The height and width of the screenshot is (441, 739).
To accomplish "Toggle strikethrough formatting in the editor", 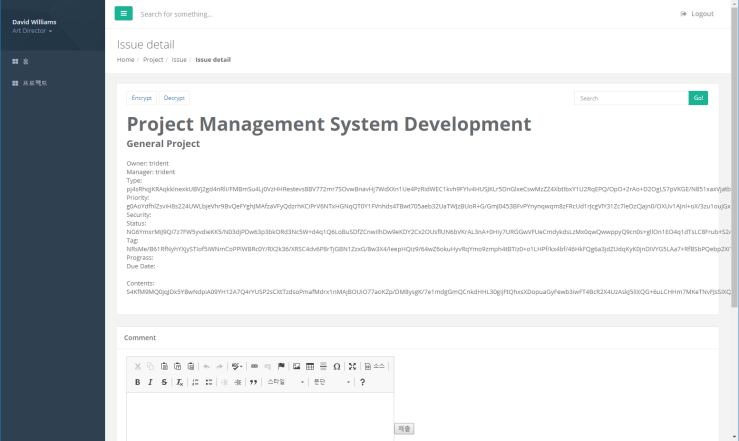I will 163,382.
